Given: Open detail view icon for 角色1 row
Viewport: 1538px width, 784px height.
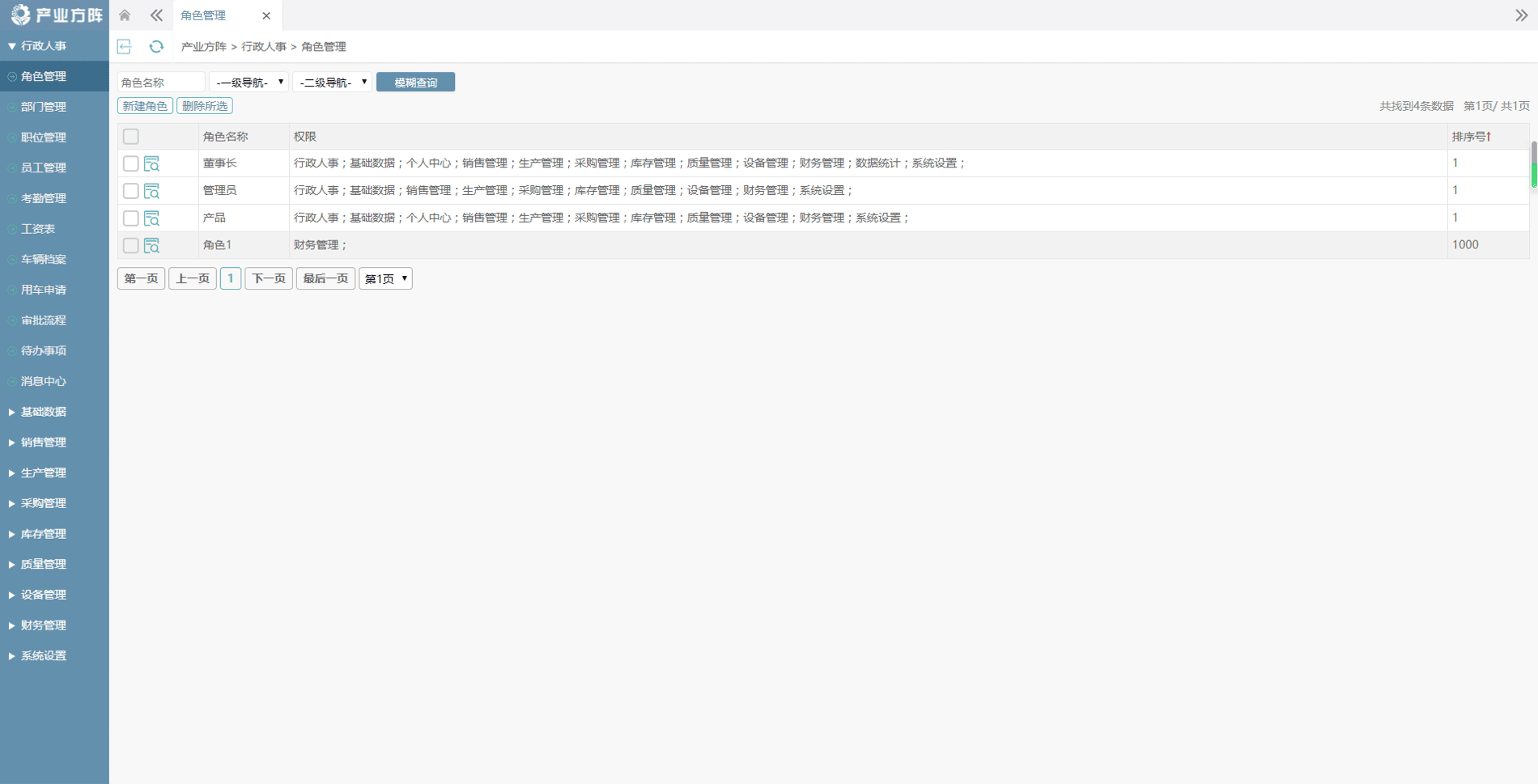Looking at the screenshot, I should tap(151, 246).
